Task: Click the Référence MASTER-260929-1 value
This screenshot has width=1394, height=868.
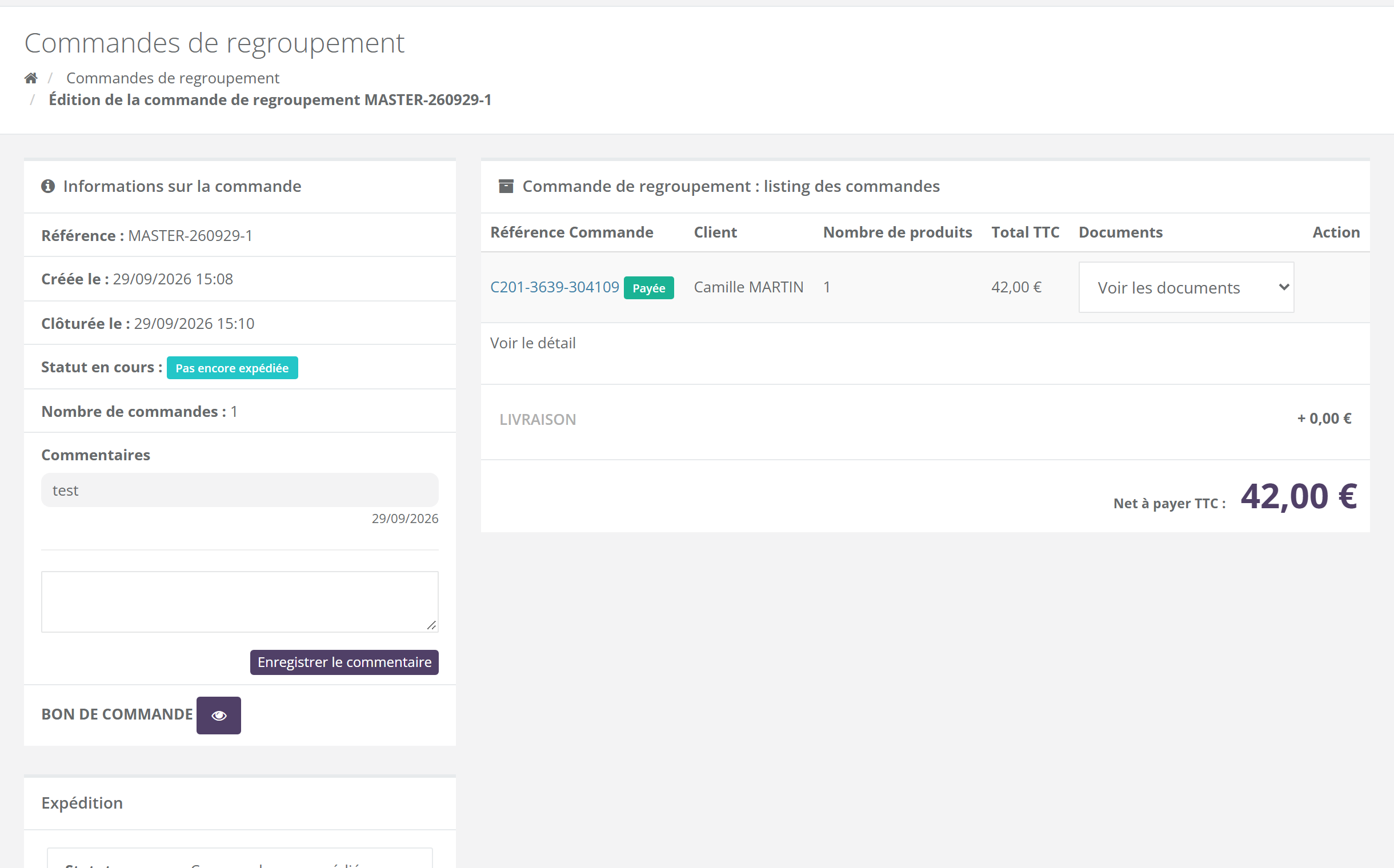Action: [x=190, y=236]
